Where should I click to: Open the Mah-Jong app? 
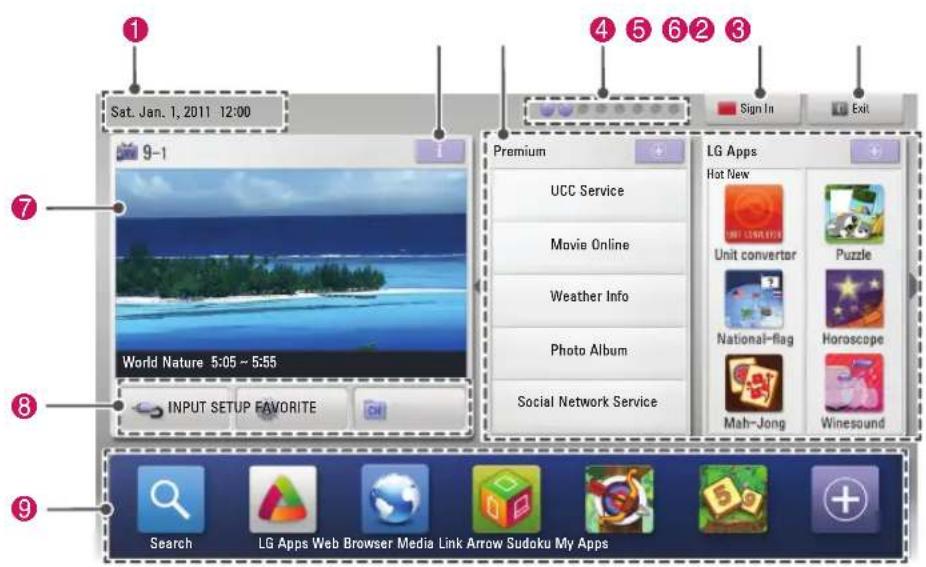pos(754,383)
